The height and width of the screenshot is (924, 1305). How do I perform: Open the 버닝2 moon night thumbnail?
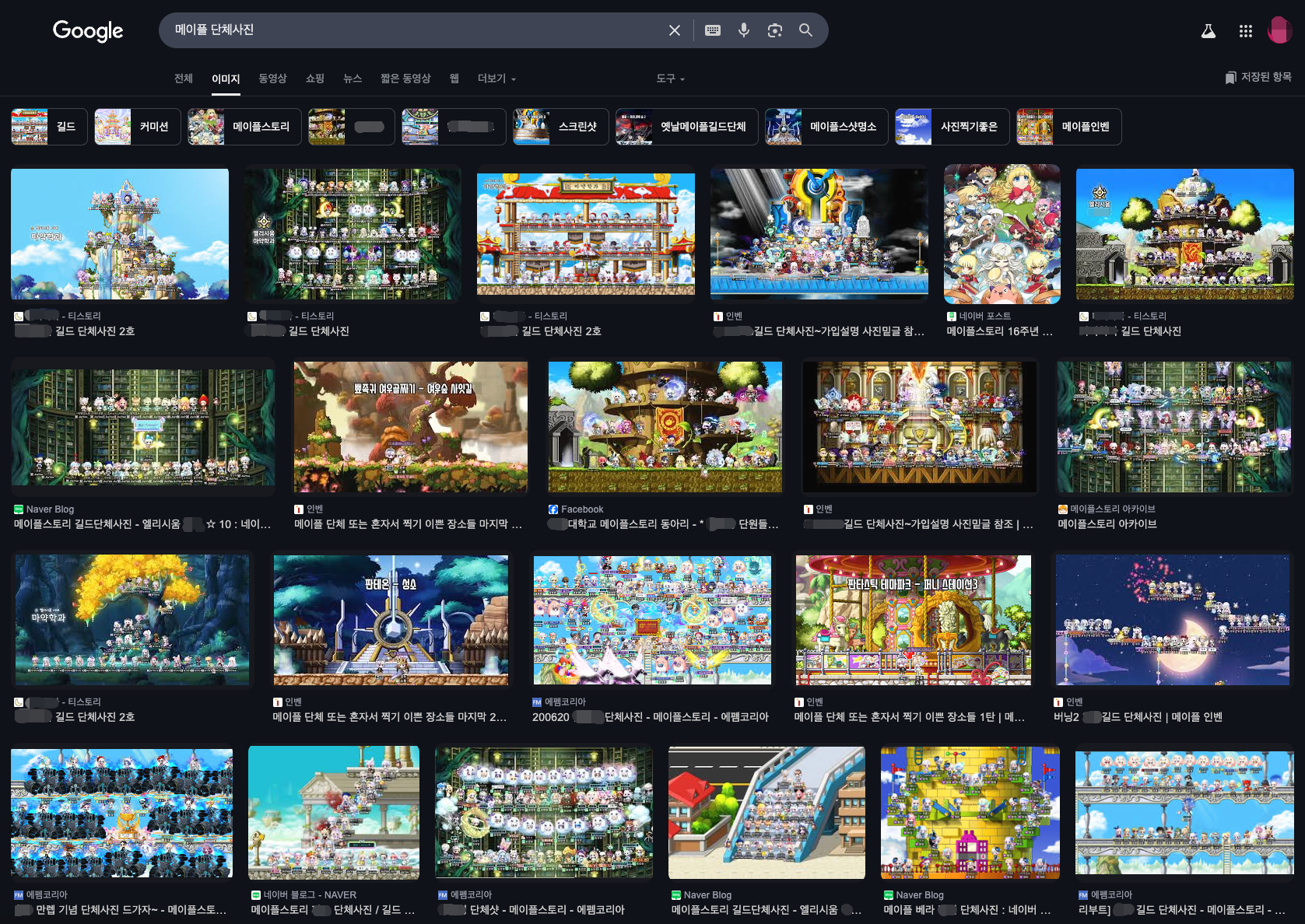pyautogui.click(x=1172, y=620)
